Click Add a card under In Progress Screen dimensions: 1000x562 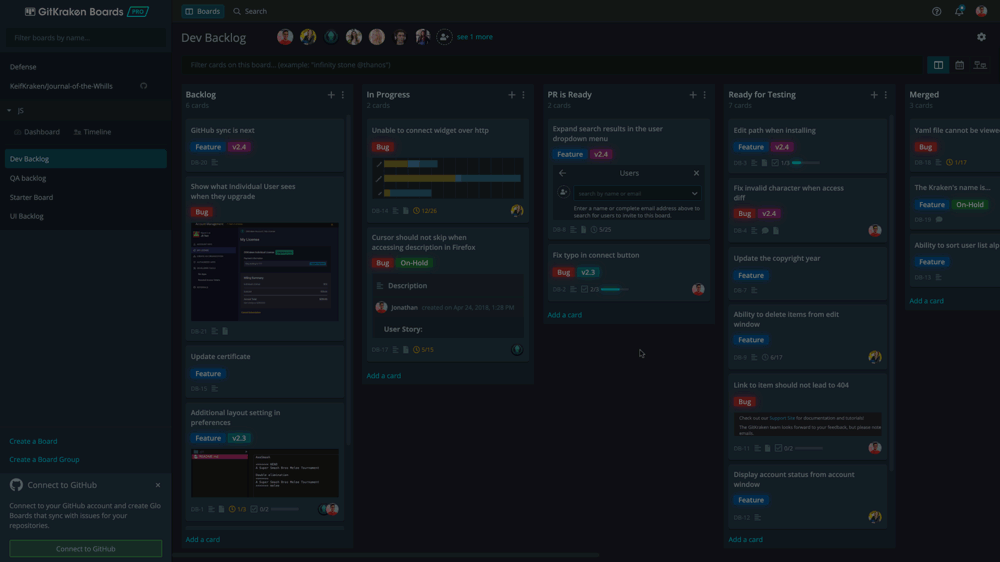point(383,376)
